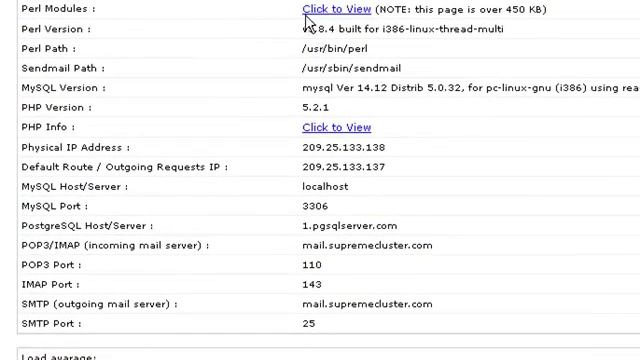
Task: Select the /usr/bin/perl path value
Action: tap(335, 49)
